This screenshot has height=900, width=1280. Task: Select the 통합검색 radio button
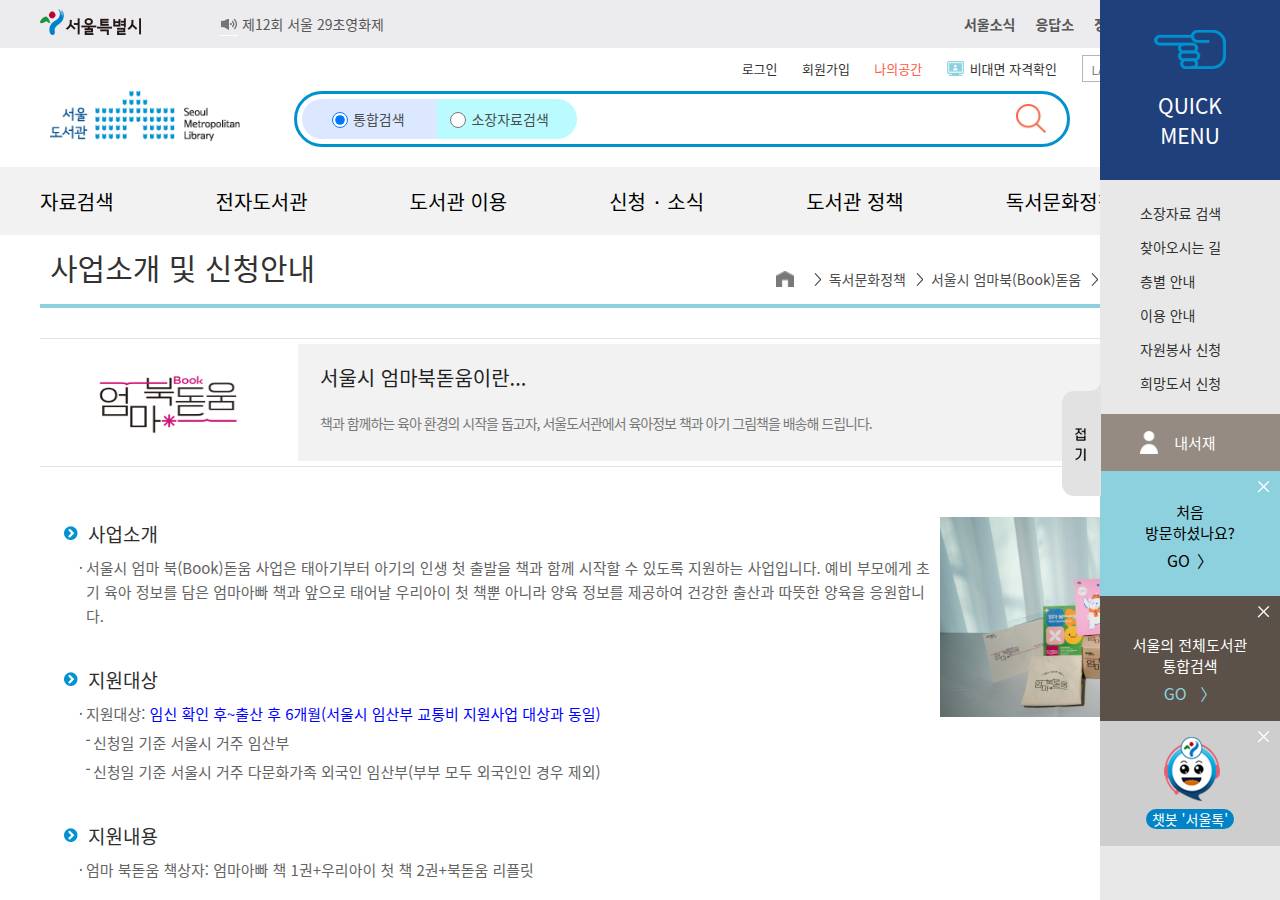(x=340, y=120)
